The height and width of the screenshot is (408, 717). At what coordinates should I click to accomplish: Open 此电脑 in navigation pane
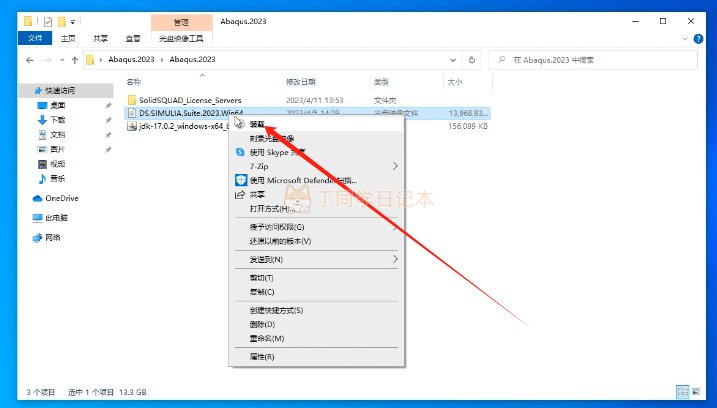pyautogui.click(x=56, y=218)
